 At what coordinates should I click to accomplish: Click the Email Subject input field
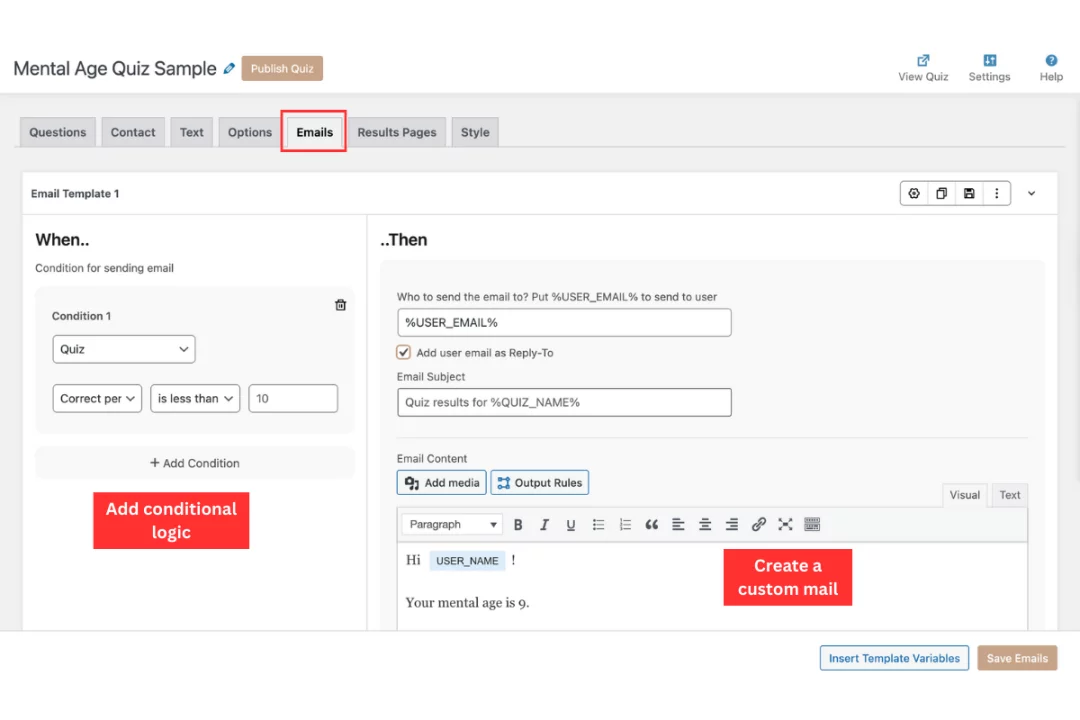point(564,402)
